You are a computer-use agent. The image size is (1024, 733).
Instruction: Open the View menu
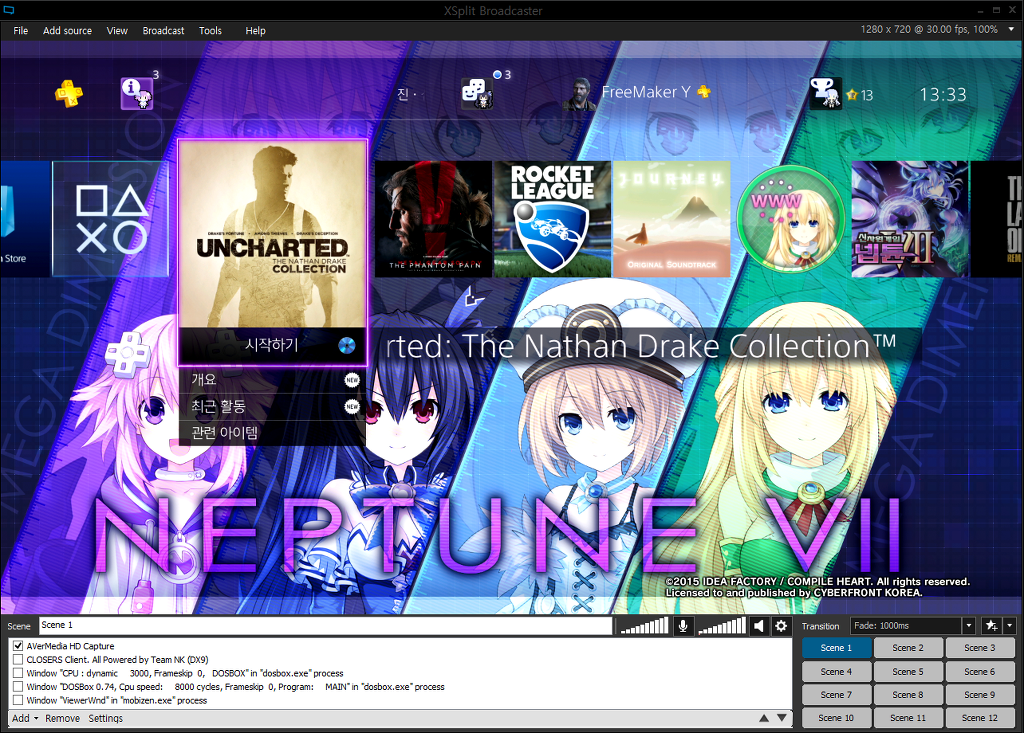[117, 31]
